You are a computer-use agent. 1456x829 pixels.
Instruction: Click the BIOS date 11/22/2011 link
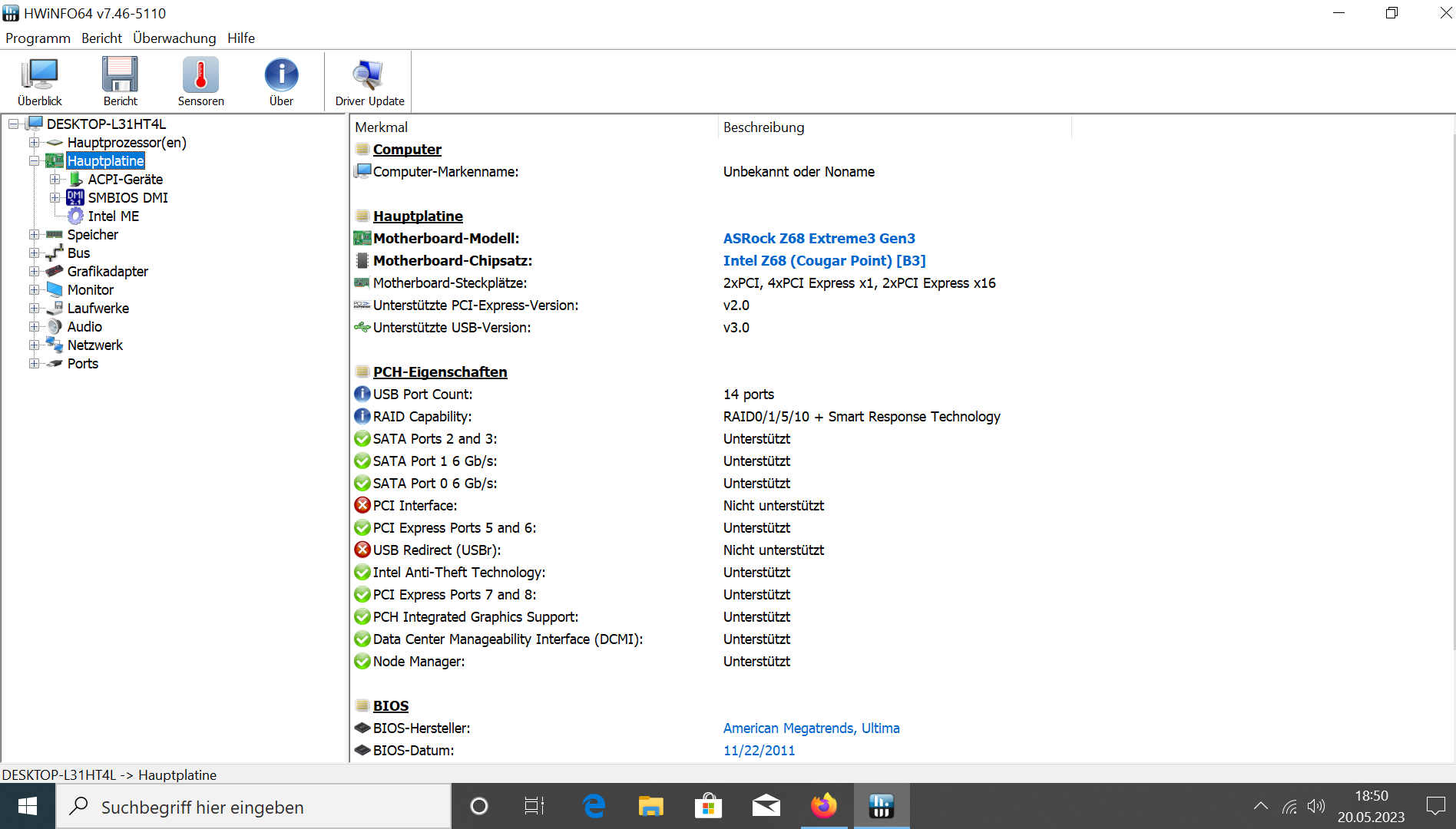tap(759, 751)
